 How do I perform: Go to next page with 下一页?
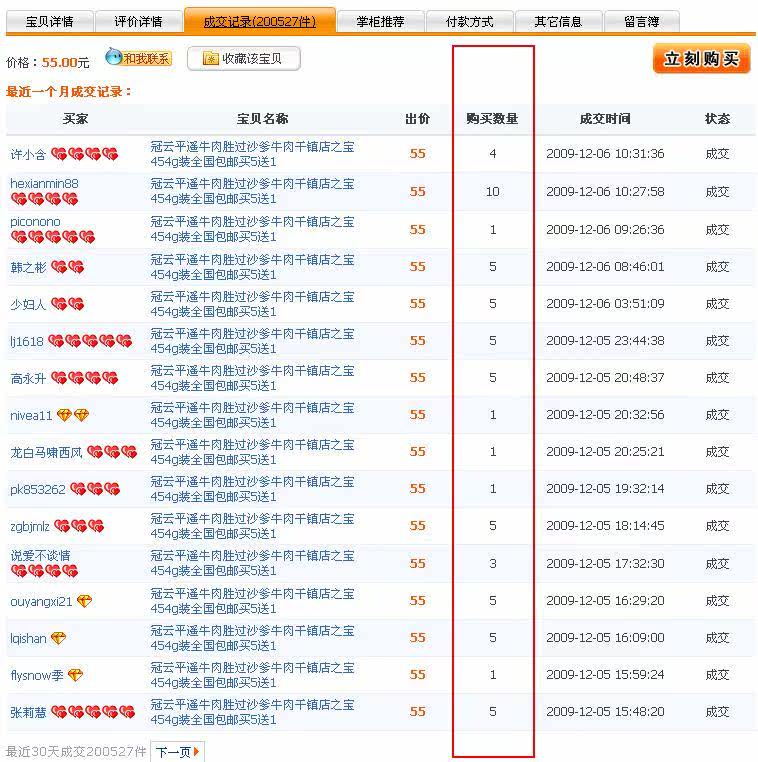[177, 752]
